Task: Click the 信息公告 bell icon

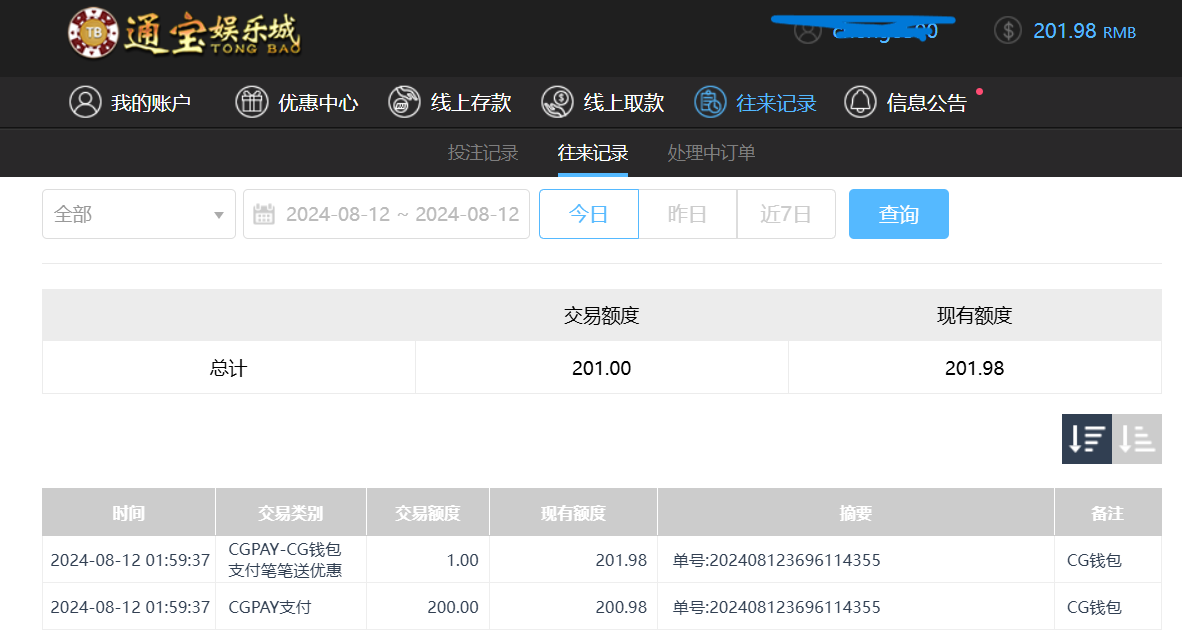Action: coord(860,102)
